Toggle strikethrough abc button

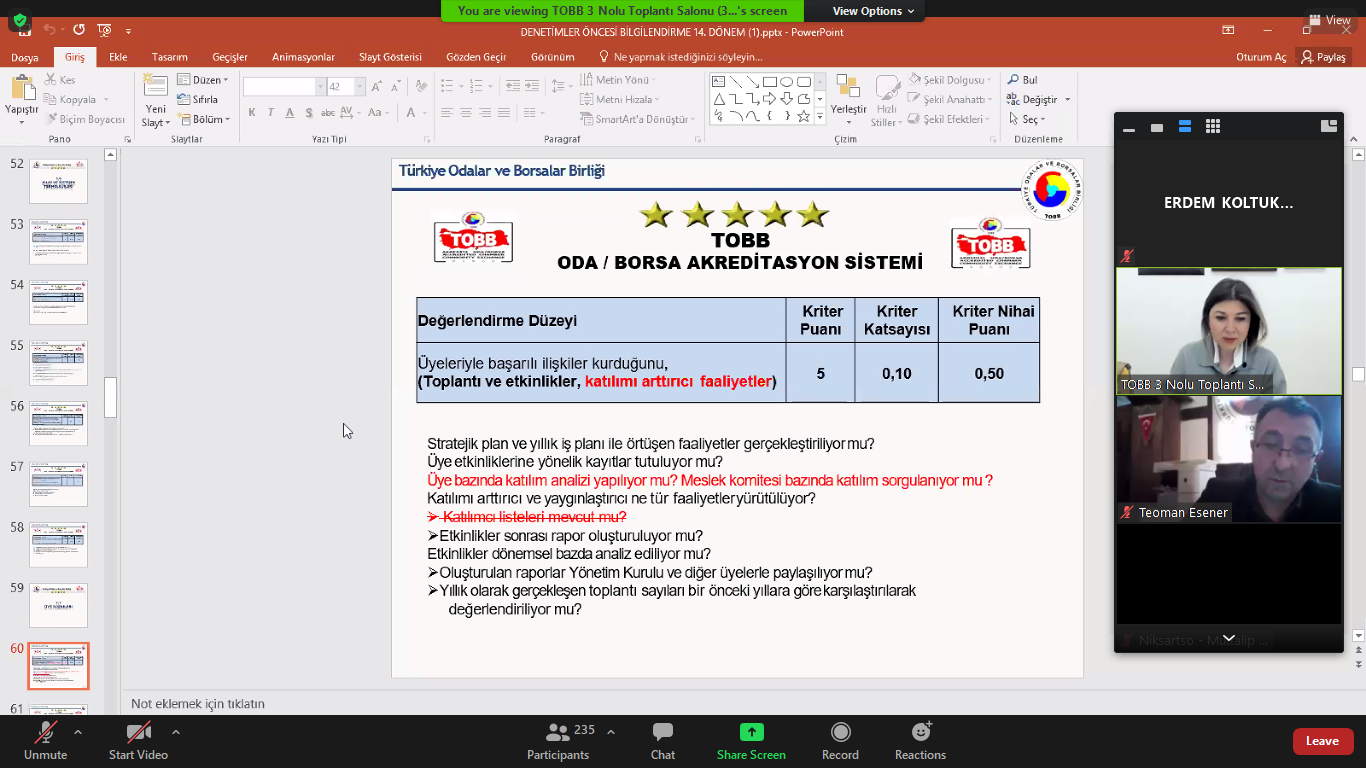328,112
